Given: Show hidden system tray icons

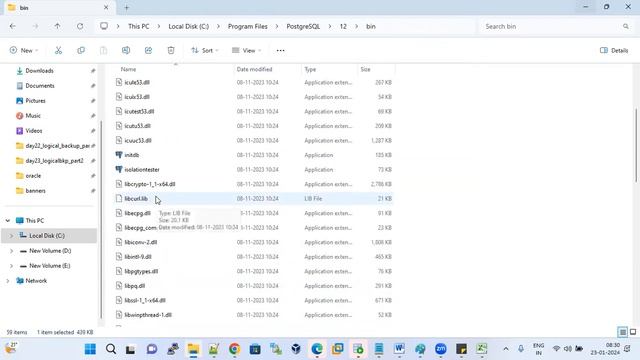Looking at the screenshot, I should (x=506, y=349).
